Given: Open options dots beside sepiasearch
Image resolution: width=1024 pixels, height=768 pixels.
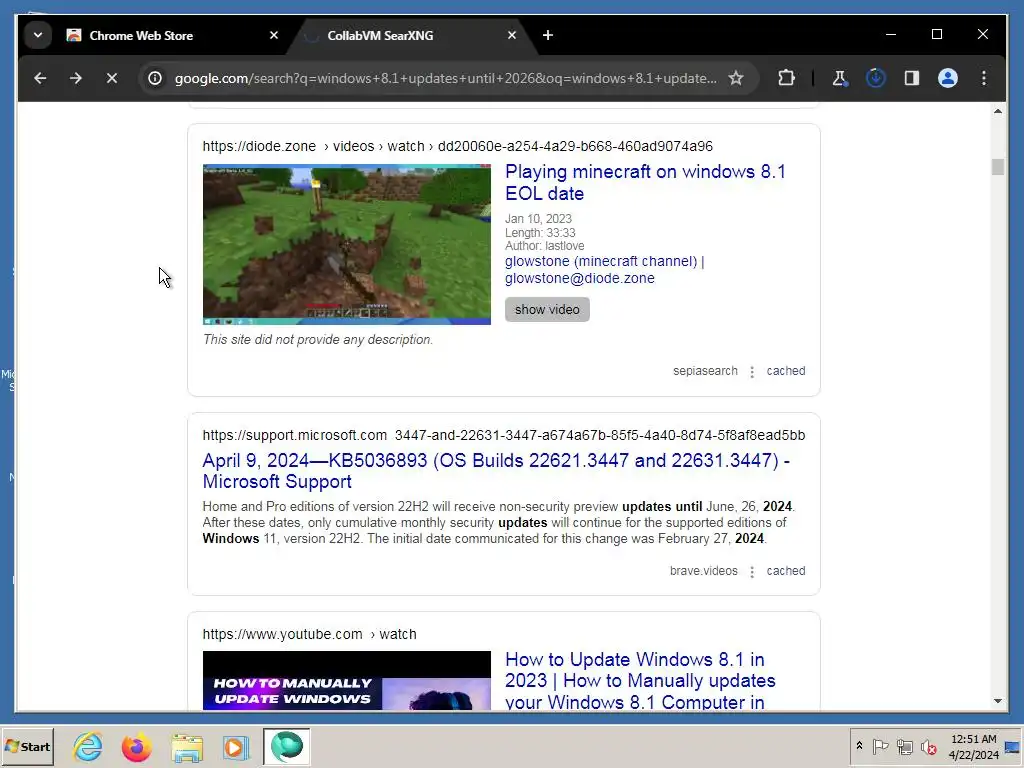Looking at the screenshot, I should click(752, 372).
